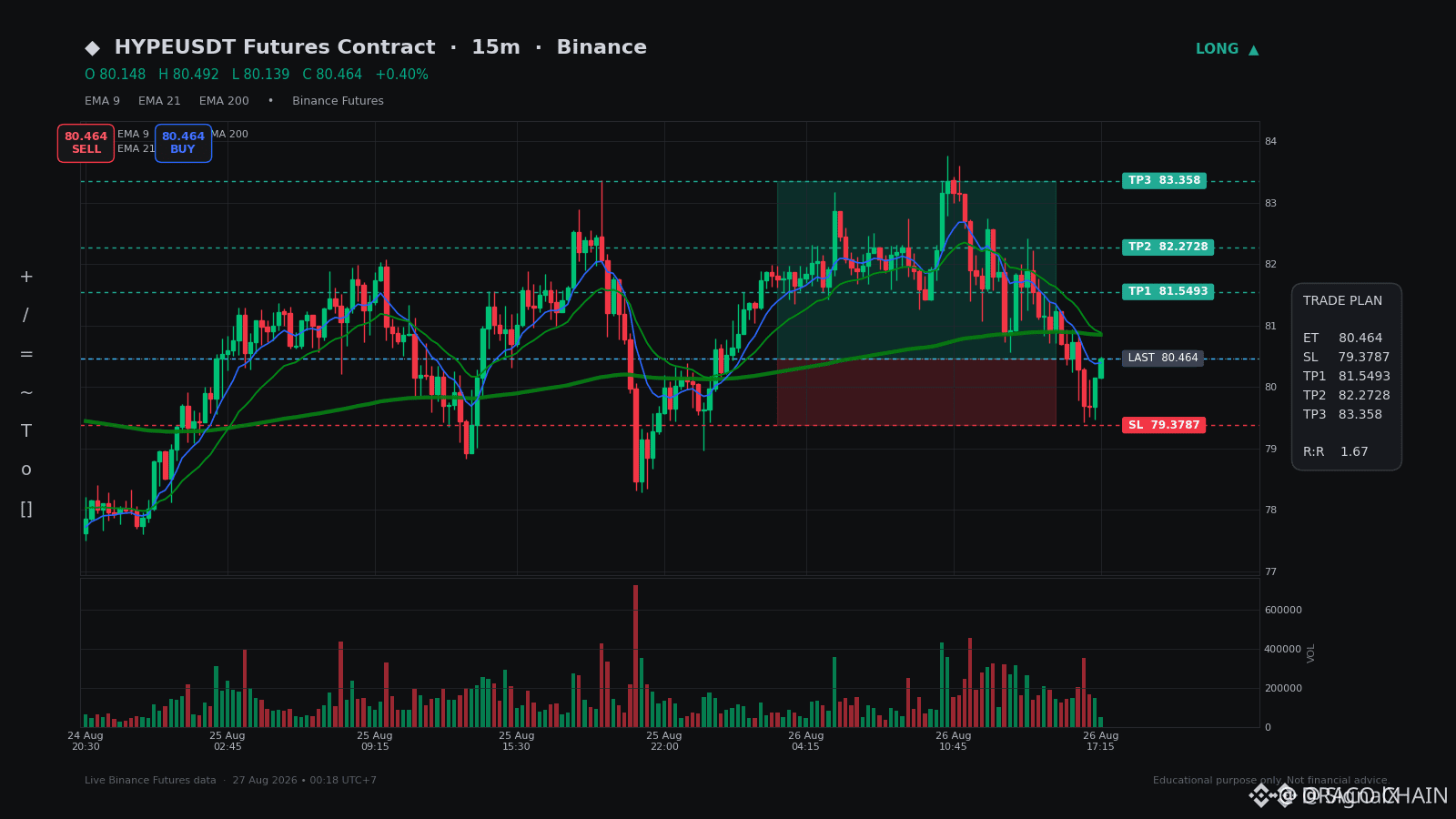Click the LAST 80.464 price tag
Image resolution: width=1456 pixels, height=819 pixels.
pos(1163,358)
